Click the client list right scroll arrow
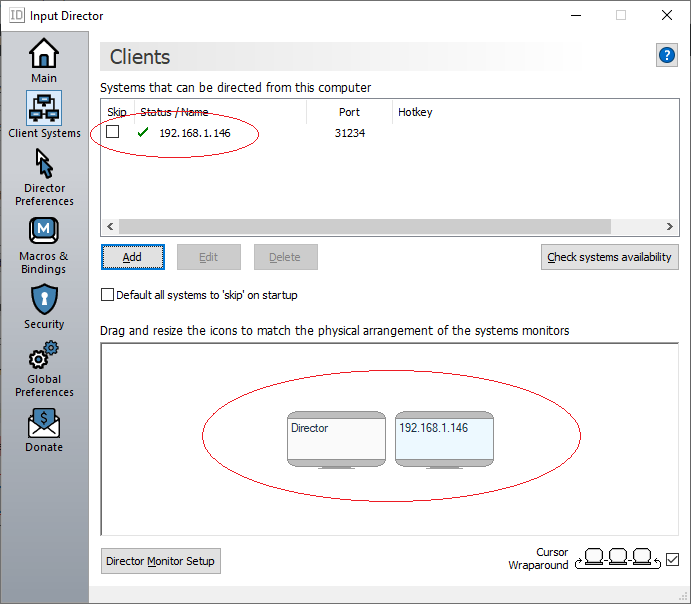691x604 pixels. pyautogui.click(x=669, y=226)
